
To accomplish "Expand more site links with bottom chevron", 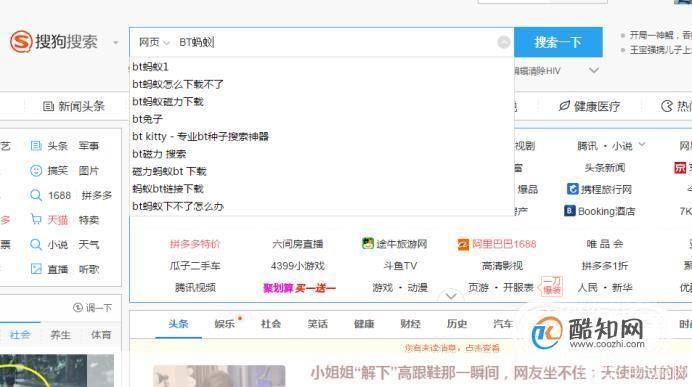I will point(451,296).
